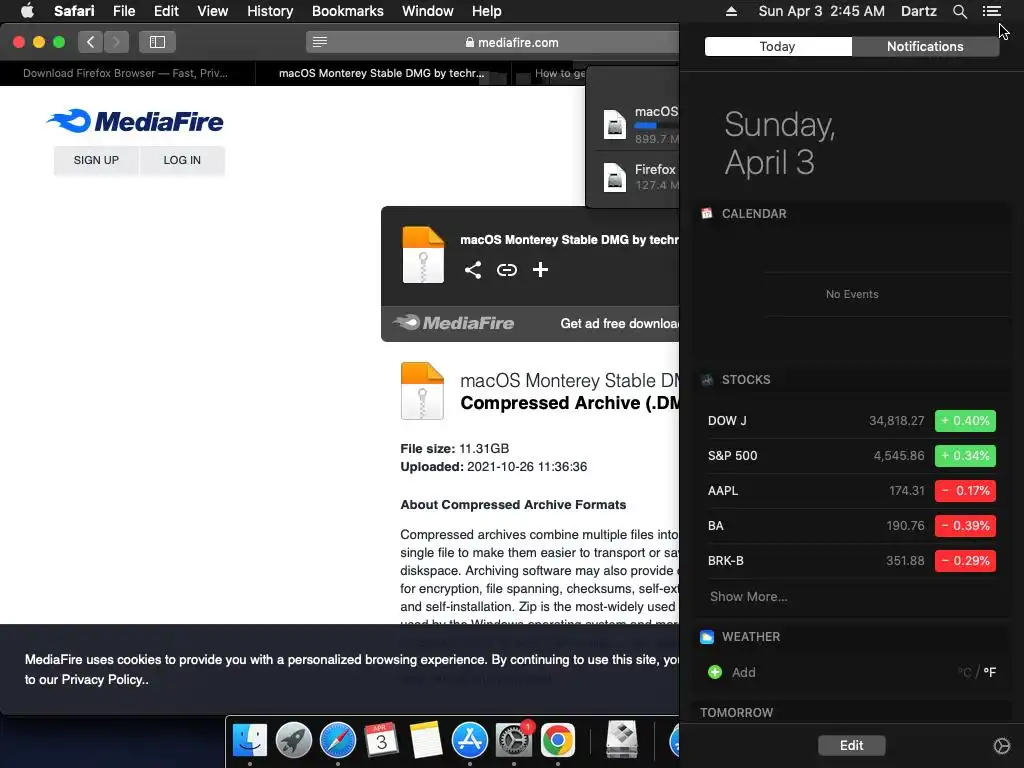Open the Apple menu
The height and width of the screenshot is (768, 1024).
click(x=27, y=11)
